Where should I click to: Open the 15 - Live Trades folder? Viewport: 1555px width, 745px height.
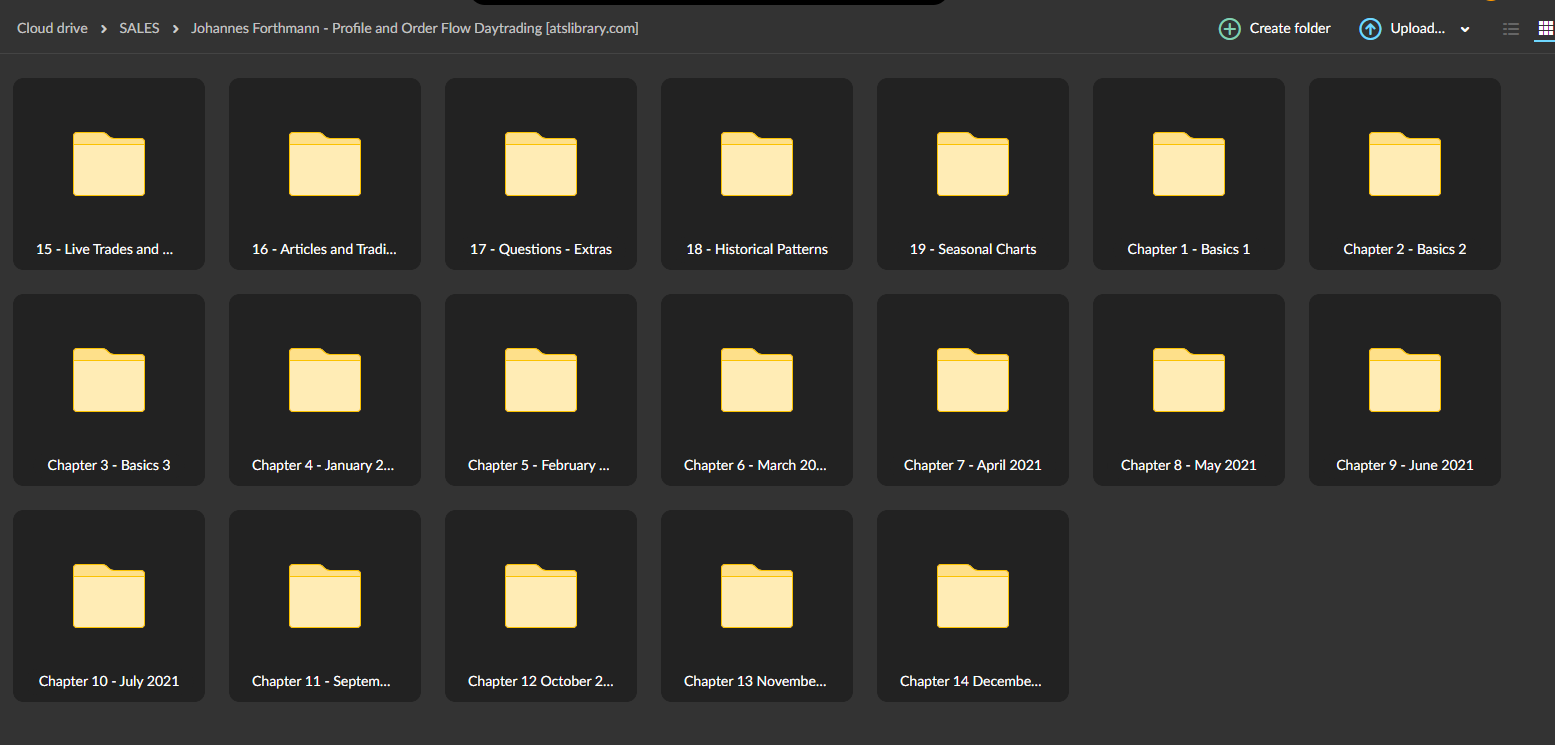click(109, 174)
